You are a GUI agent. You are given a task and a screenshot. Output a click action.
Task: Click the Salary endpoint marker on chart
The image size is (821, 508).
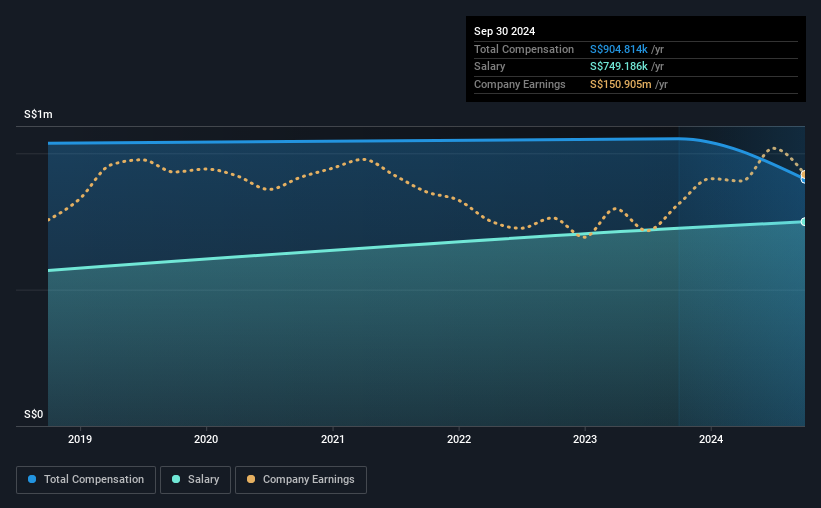(804, 222)
